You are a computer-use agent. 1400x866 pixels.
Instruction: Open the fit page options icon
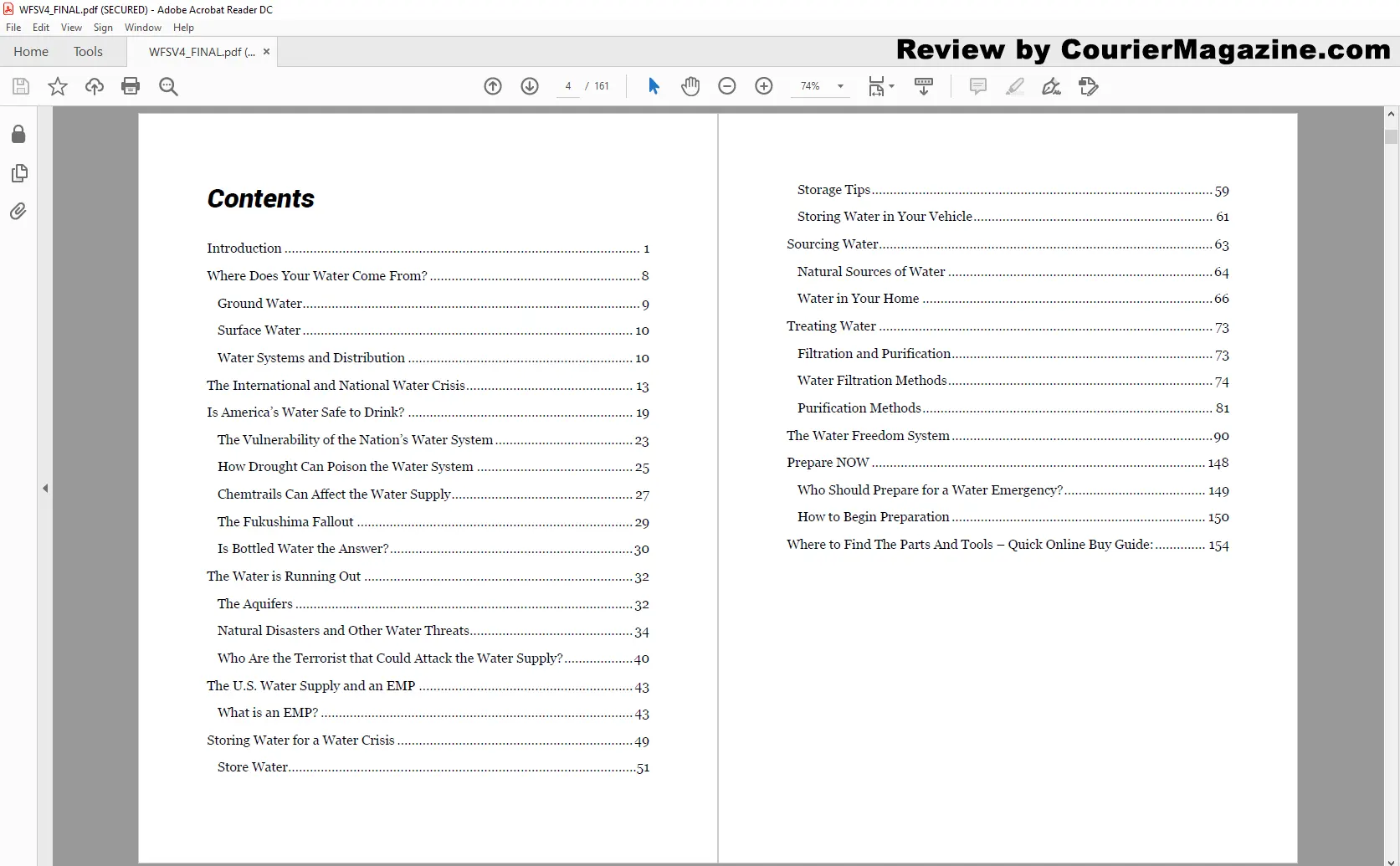(x=880, y=86)
